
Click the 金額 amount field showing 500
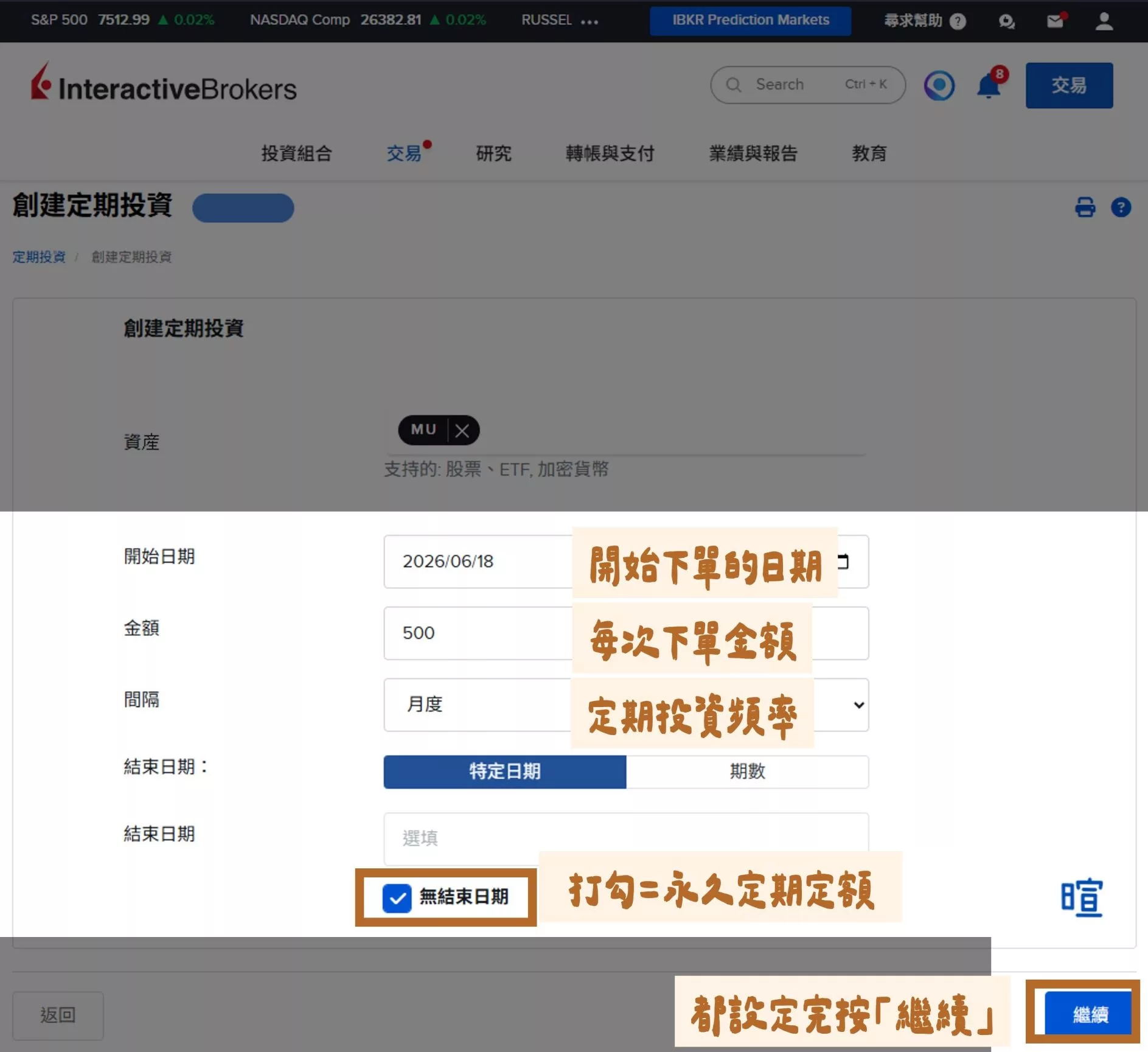coord(626,633)
